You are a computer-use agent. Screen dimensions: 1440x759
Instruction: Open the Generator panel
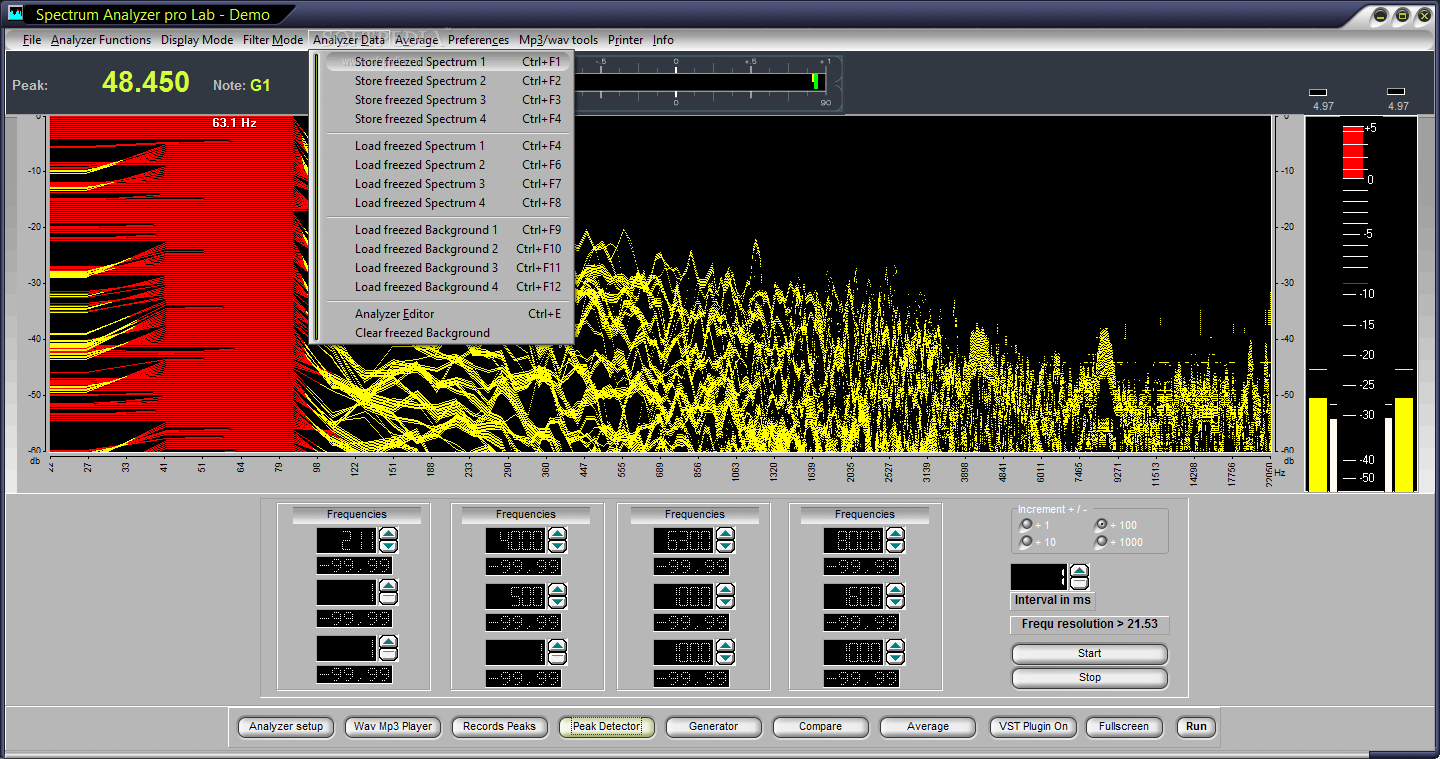(713, 727)
